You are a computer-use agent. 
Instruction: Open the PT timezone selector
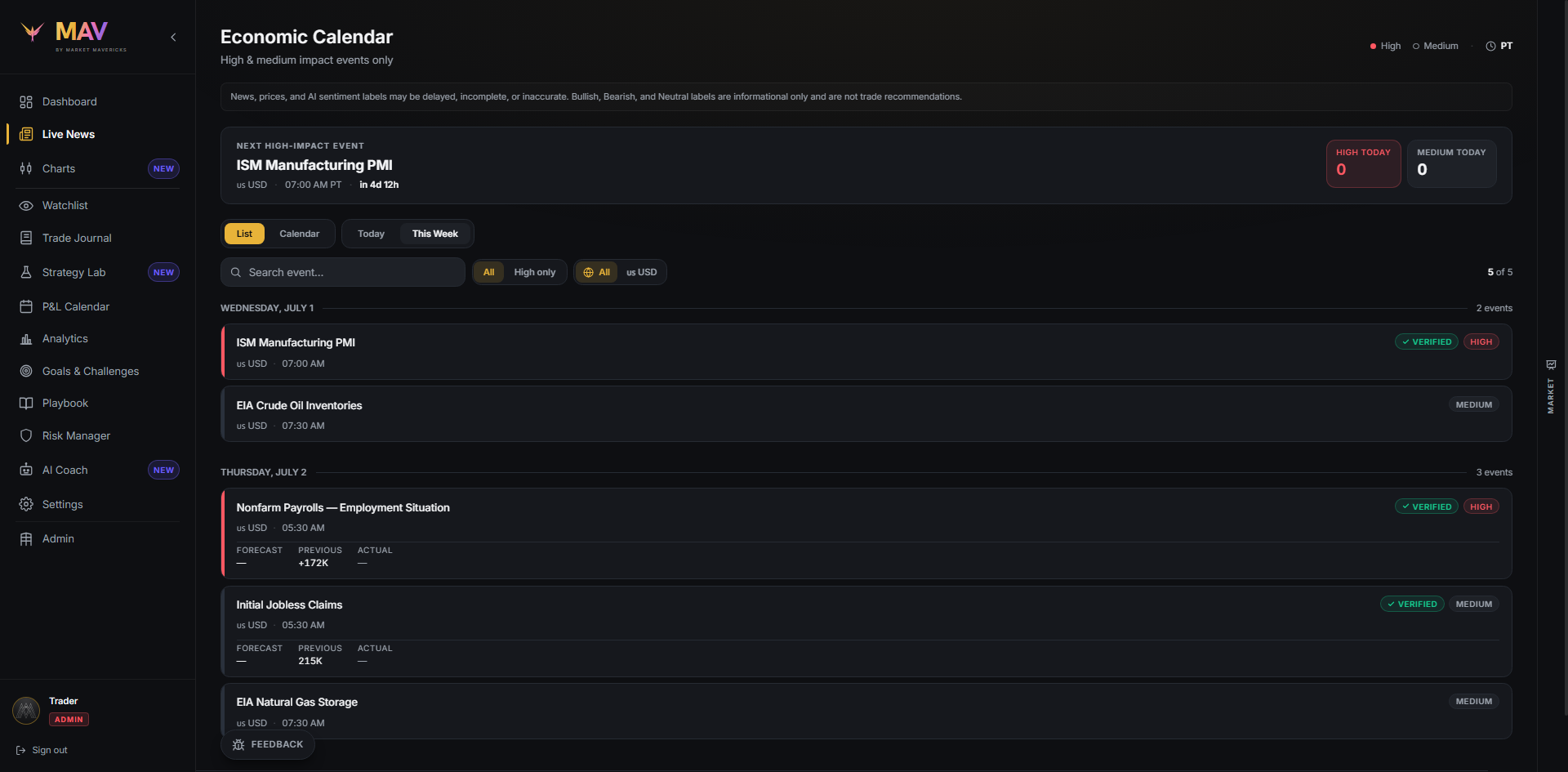tap(1499, 47)
